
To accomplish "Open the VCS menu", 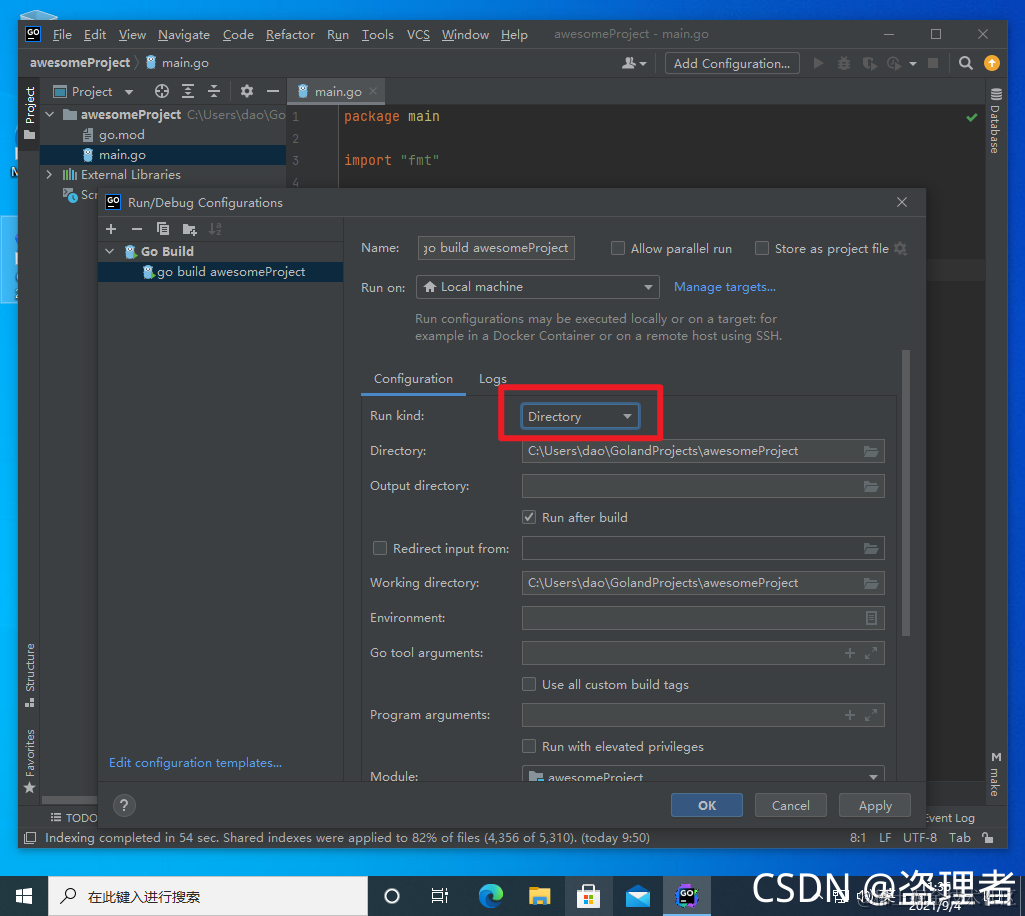I will (418, 35).
